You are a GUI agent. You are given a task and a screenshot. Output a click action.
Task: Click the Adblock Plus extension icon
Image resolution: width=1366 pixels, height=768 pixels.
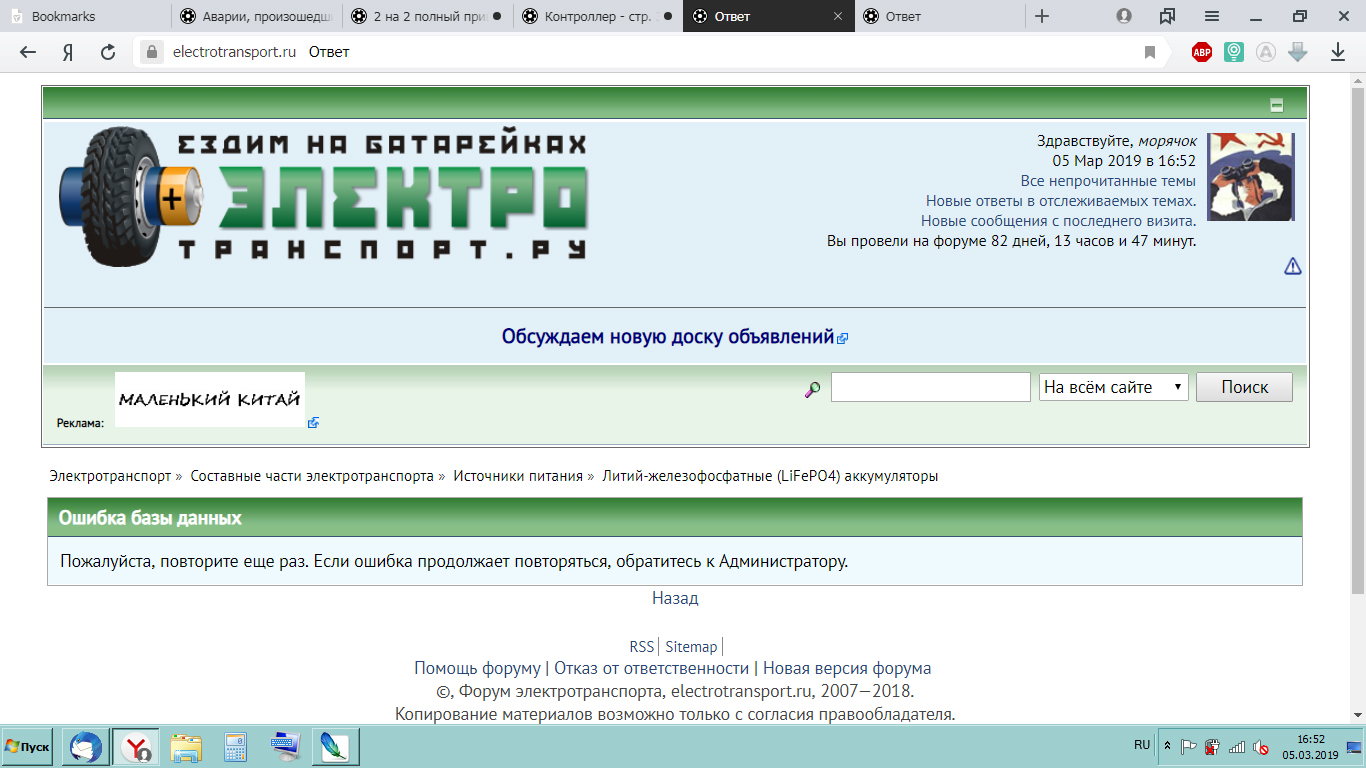(1202, 52)
